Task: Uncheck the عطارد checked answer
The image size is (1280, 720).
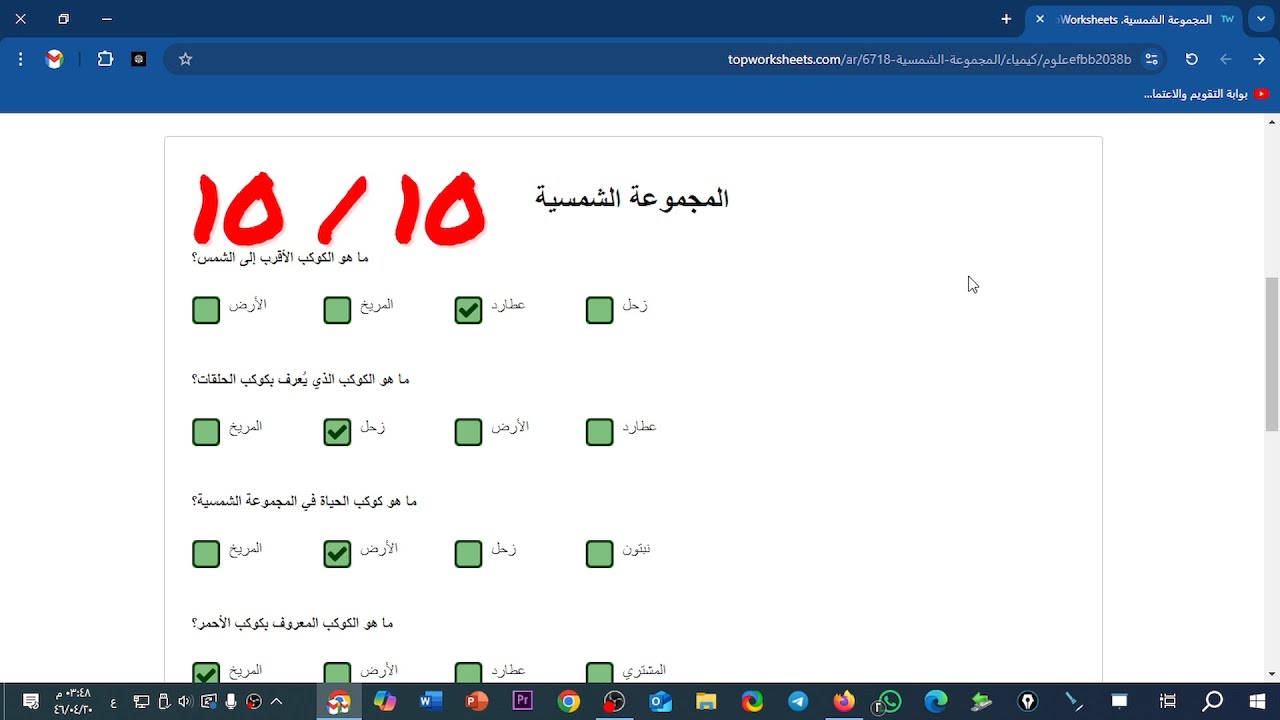Action: click(468, 310)
